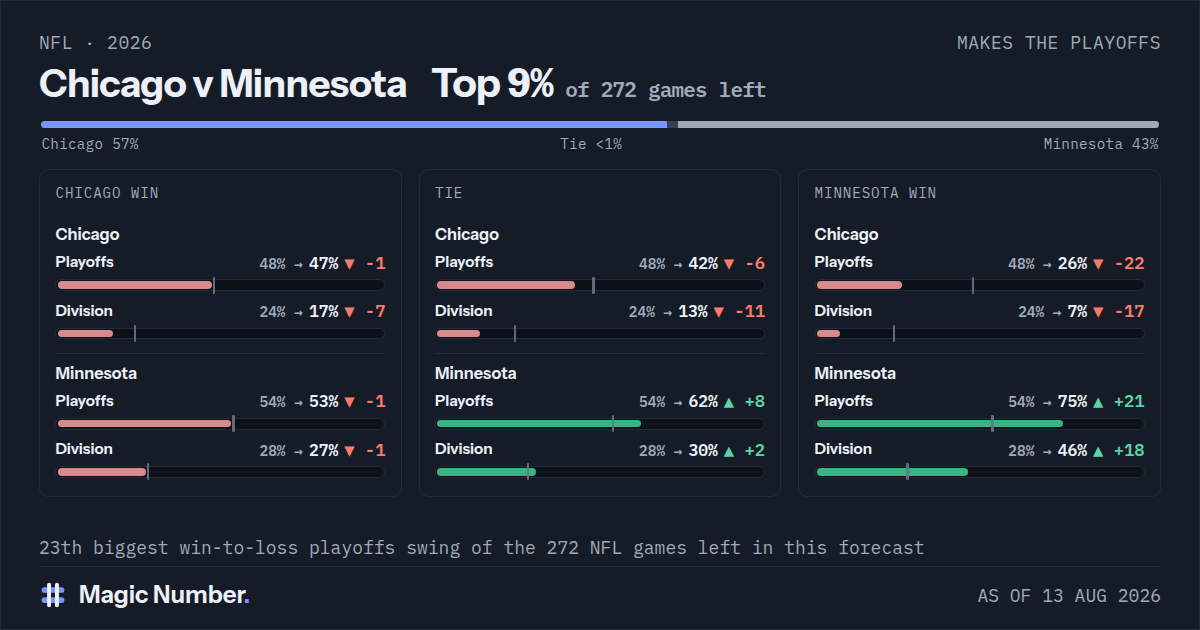Screen dimensions: 1200x630
Task: Click the MAKES THE PLAYOFFS label
Action: point(1059,43)
